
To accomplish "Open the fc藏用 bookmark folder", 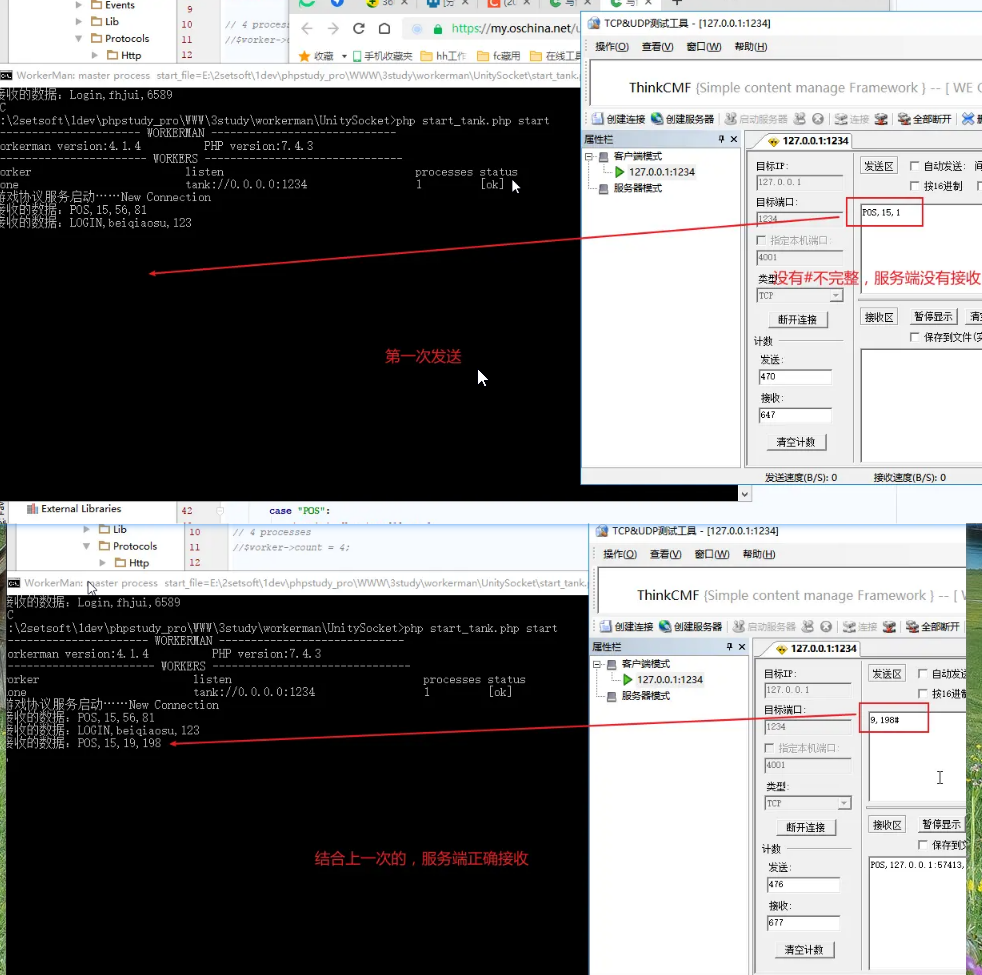I will coord(499,56).
